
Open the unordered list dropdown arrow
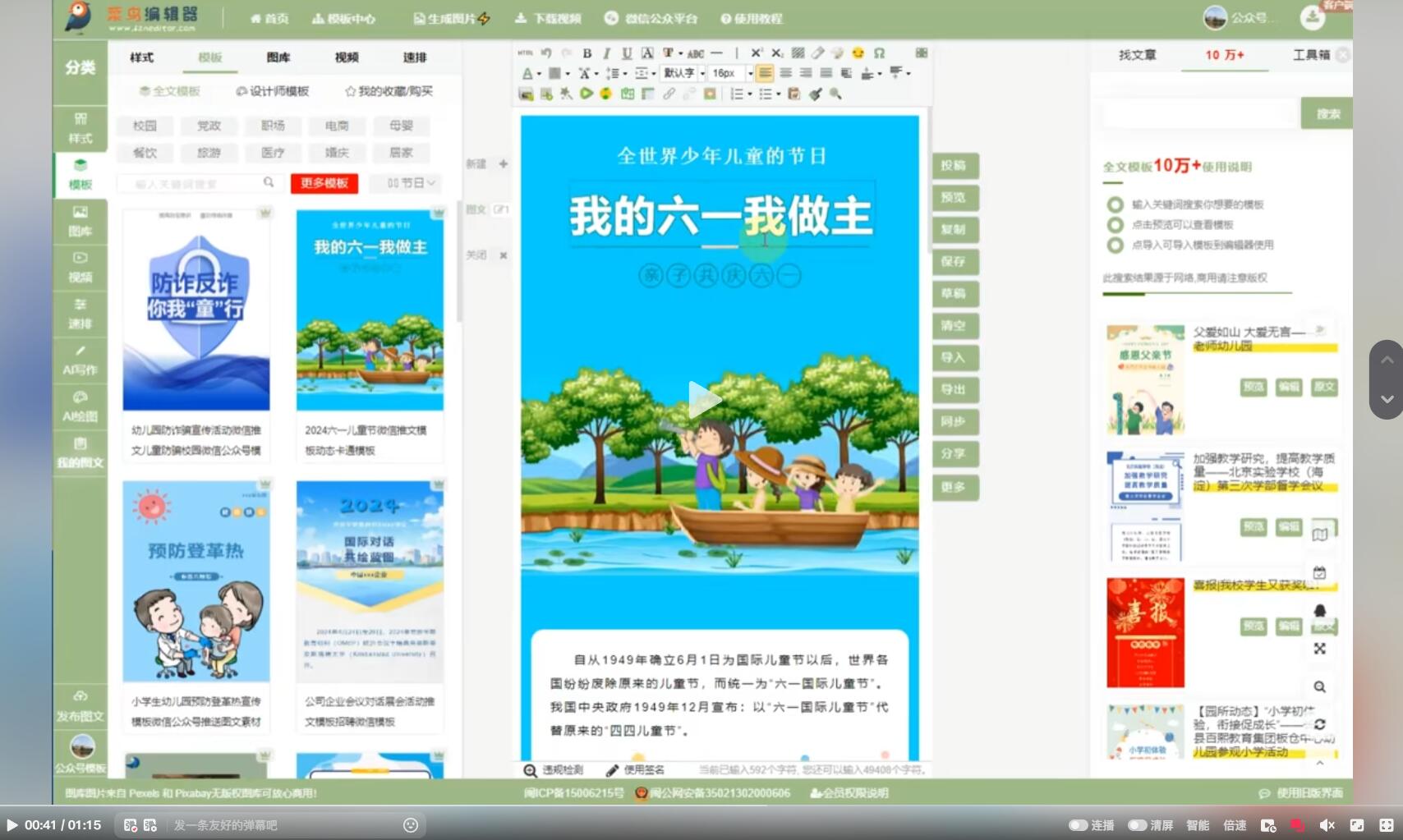tap(778, 94)
